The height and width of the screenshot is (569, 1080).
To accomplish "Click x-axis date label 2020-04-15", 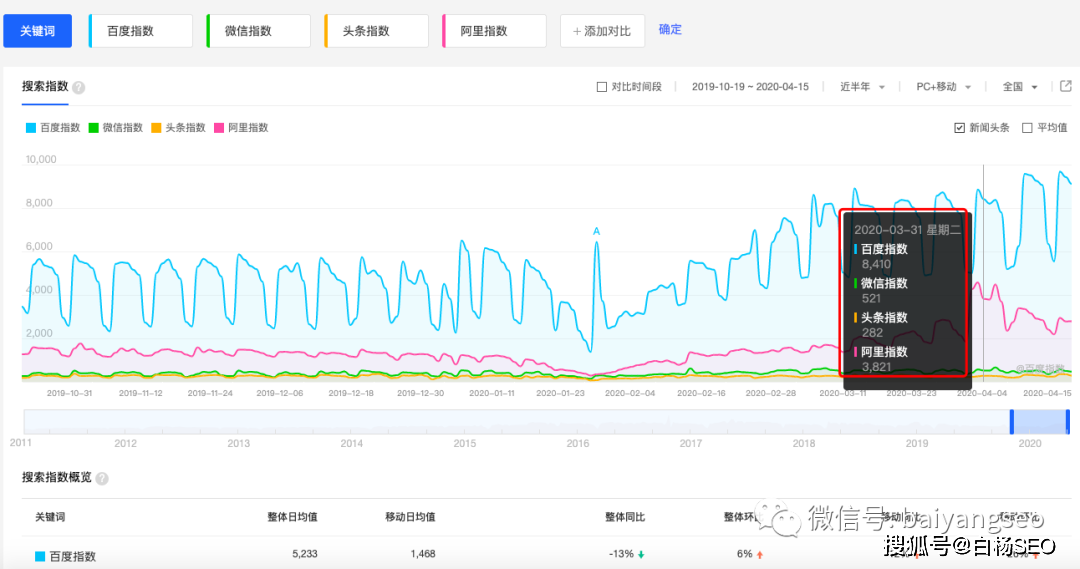I will click(x=1047, y=393).
